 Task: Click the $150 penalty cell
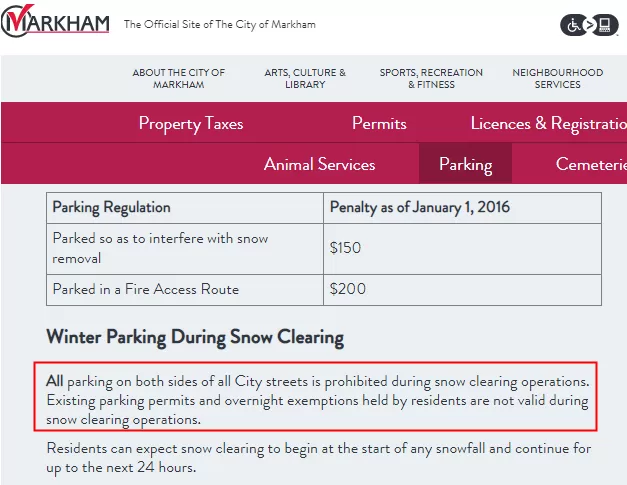tap(462, 249)
